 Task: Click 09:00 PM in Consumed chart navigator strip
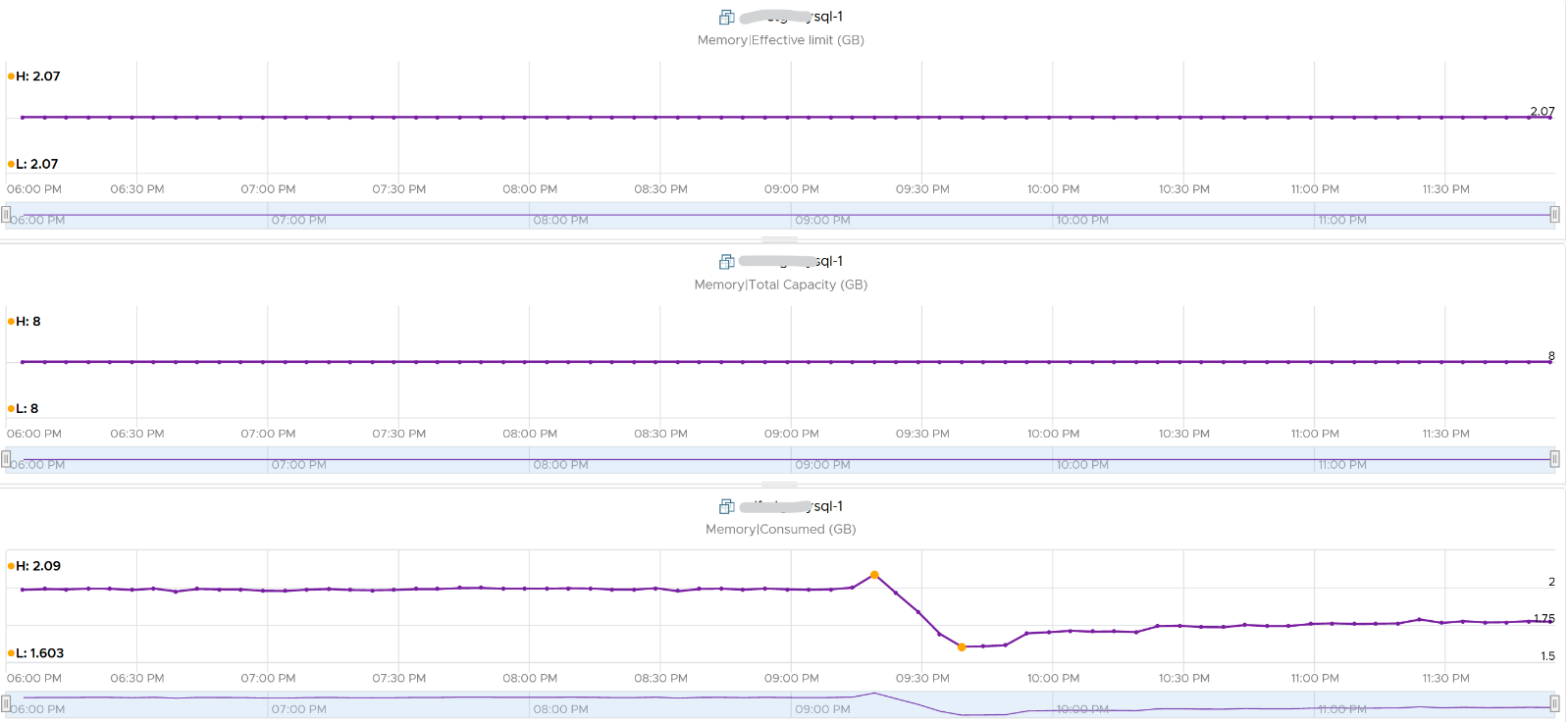822,709
